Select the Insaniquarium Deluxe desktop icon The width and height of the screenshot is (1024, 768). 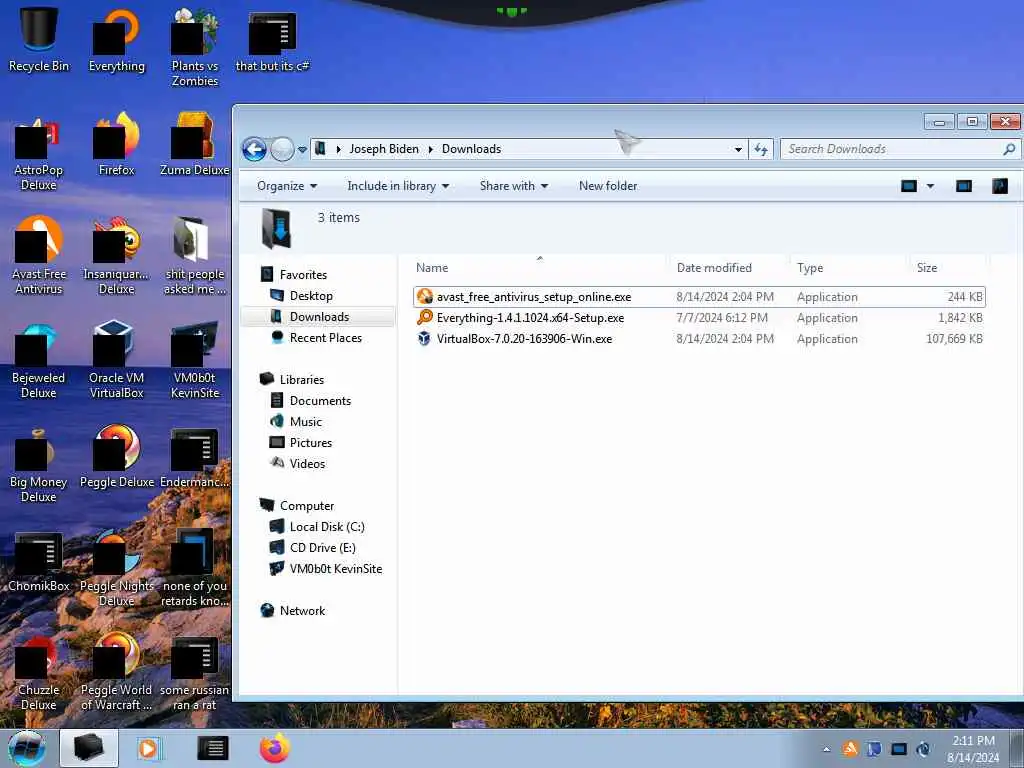(116, 255)
